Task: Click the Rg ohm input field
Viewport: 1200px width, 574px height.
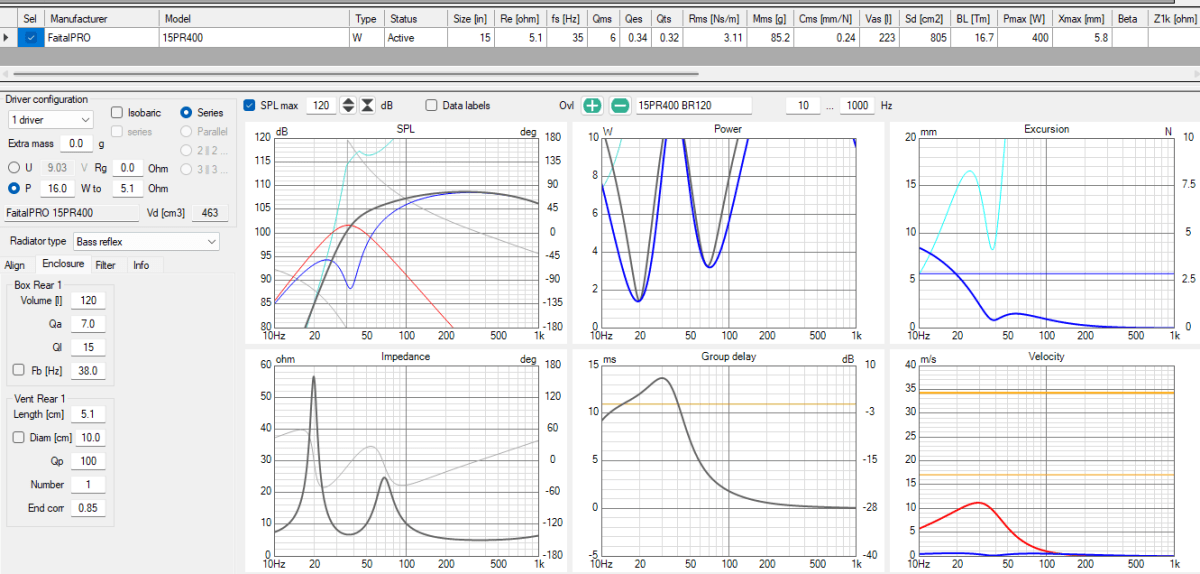Action: tap(127, 168)
